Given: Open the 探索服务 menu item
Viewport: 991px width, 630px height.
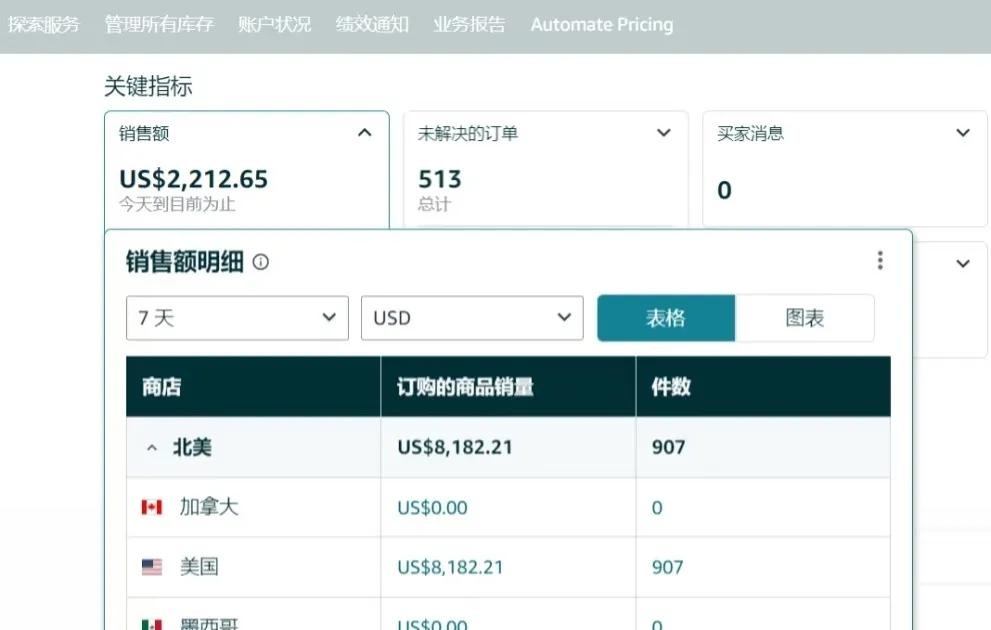Looking at the screenshot, I should pos(44,24).
